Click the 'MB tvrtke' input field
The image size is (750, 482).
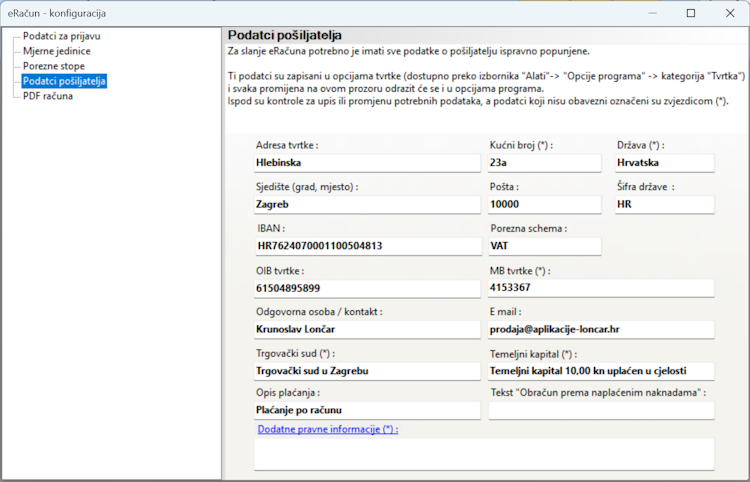pyautogui.click(x=600, y=288)
